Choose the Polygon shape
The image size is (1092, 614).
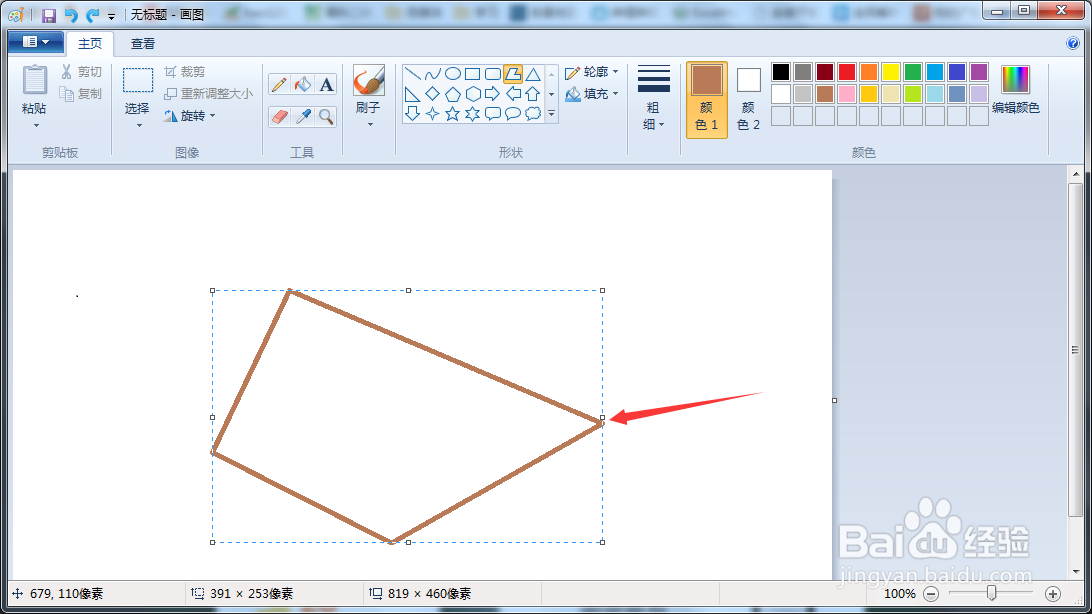(x=513, y=74)
